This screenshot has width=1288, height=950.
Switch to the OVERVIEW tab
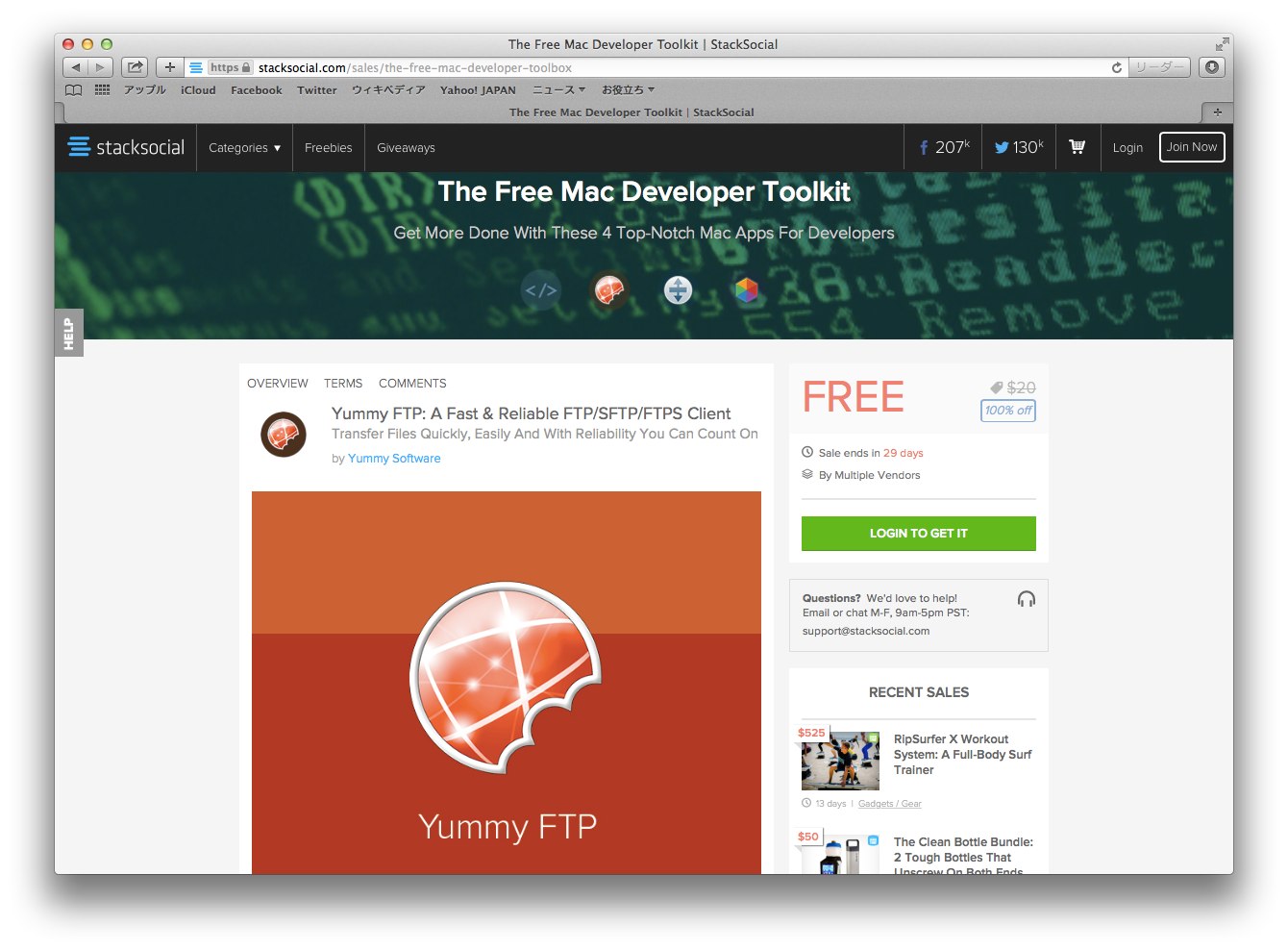pos(278,384)
